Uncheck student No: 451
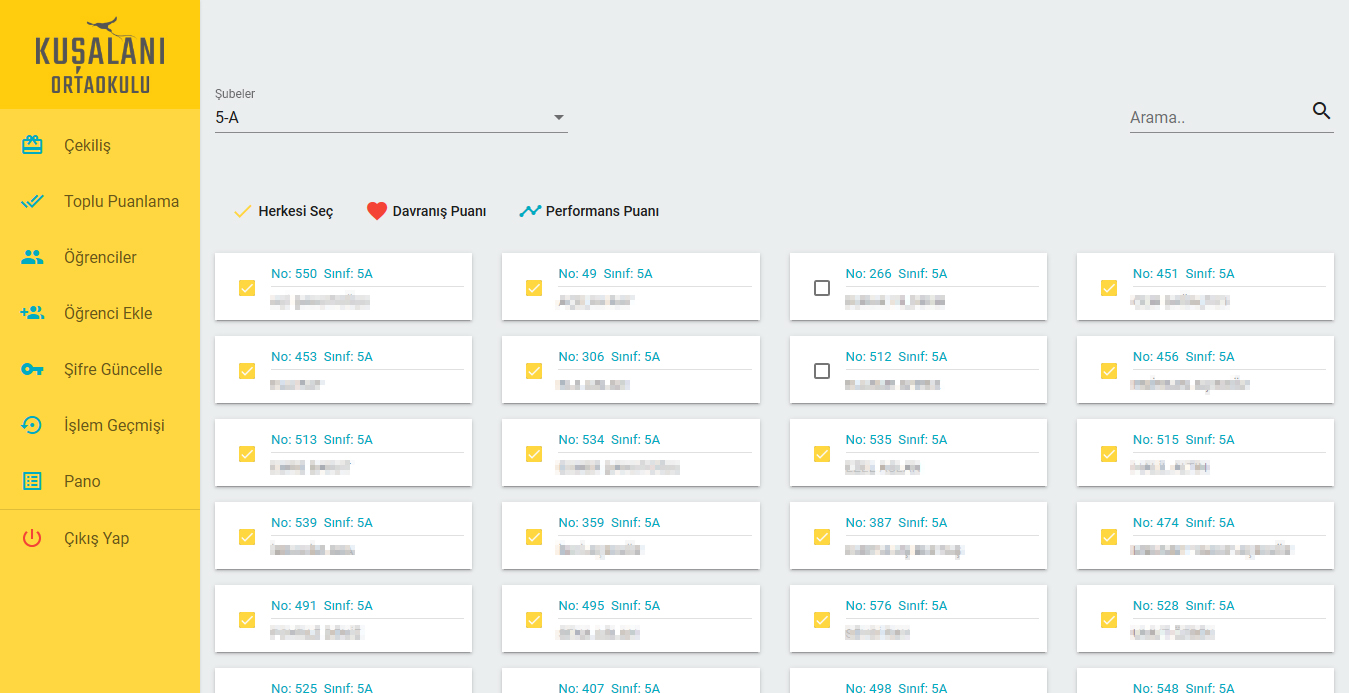The height and width of the screenshot is (693, 1349). coord(1109,288)
